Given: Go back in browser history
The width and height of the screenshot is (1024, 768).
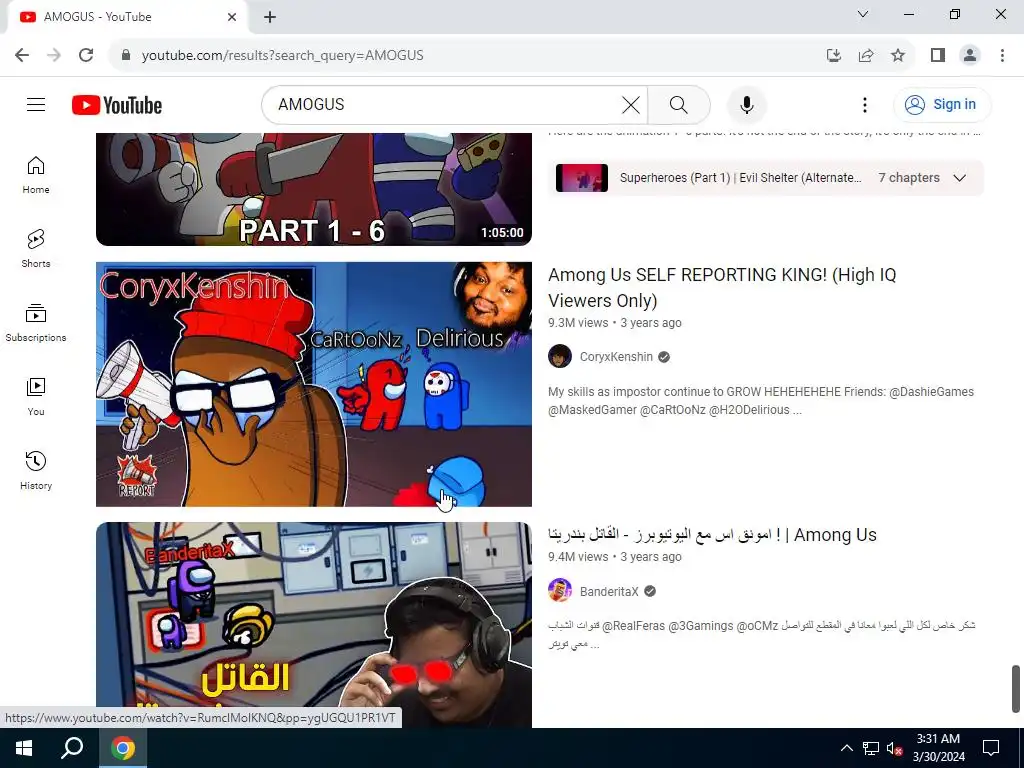Looking at the screenshot, I should [x=22, y=55].
